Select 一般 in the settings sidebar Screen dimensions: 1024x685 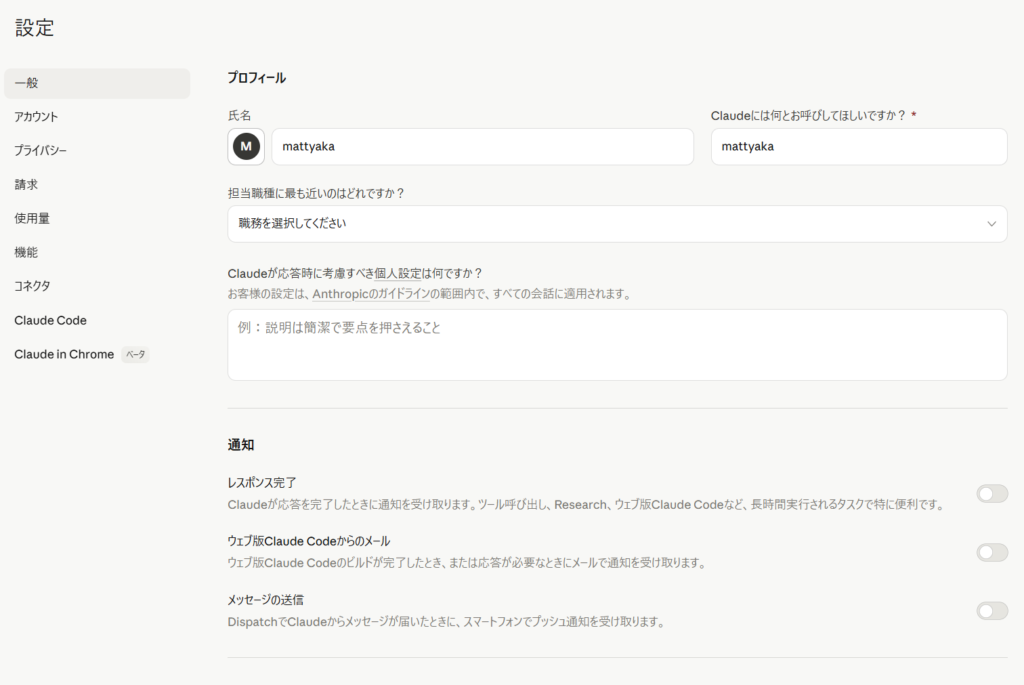pos(97,83)
